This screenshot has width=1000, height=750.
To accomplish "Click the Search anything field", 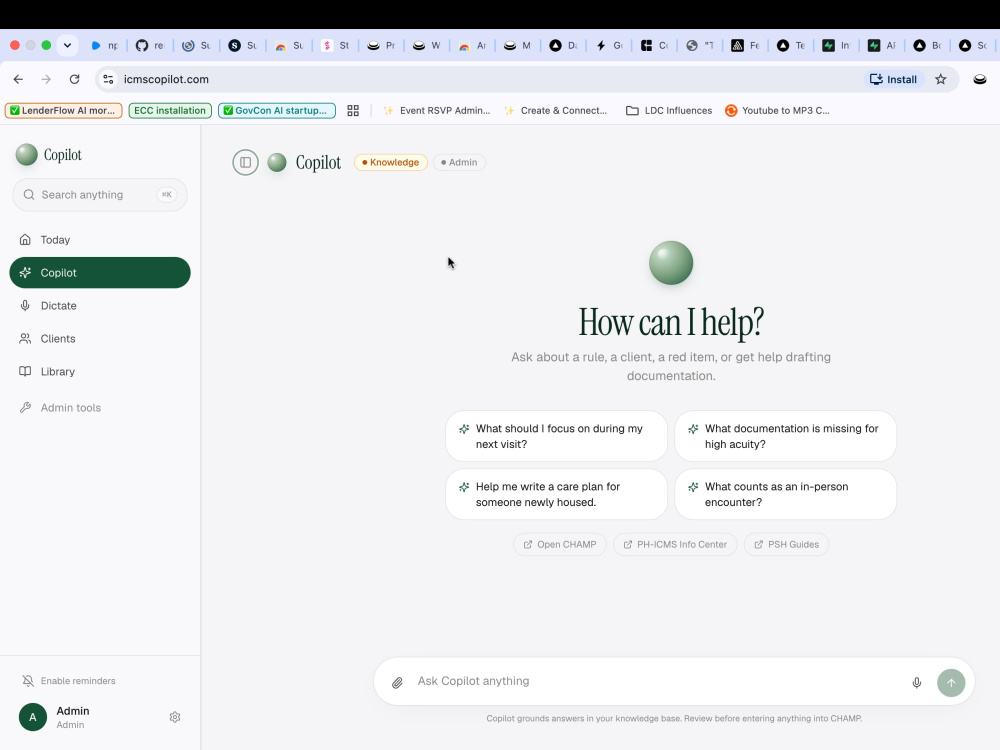I will 100,195.
